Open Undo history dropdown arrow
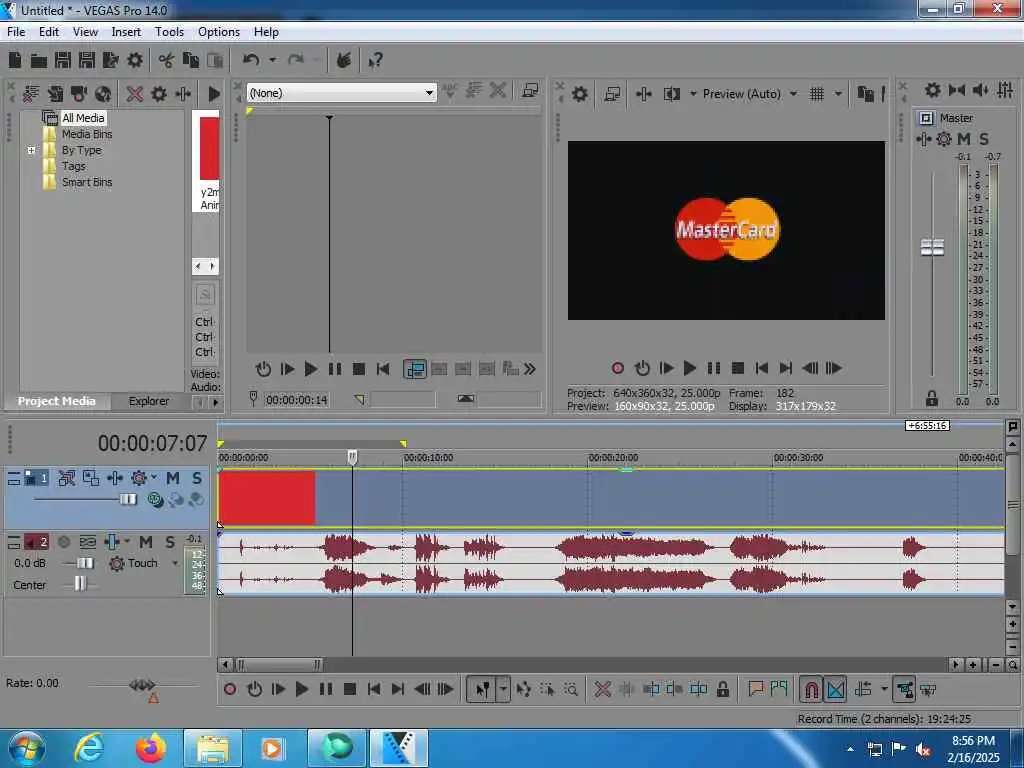 click(272, 61)
